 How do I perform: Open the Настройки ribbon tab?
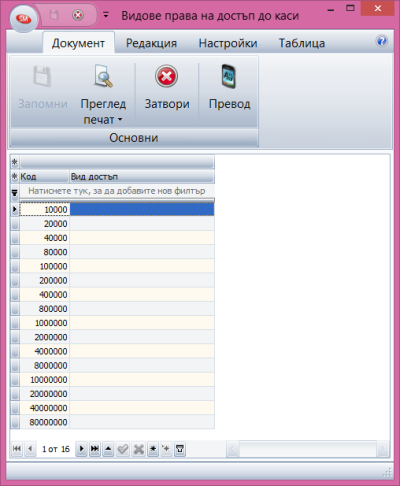click(x=228, y=43)
